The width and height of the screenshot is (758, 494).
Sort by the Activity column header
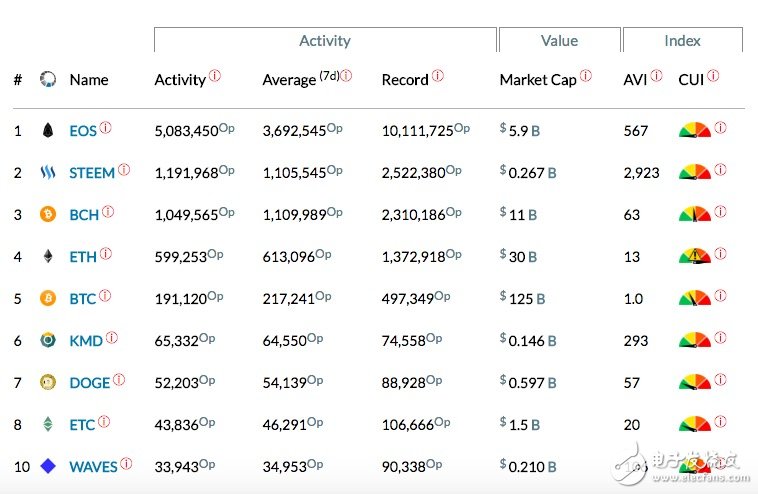click(180, 80)
